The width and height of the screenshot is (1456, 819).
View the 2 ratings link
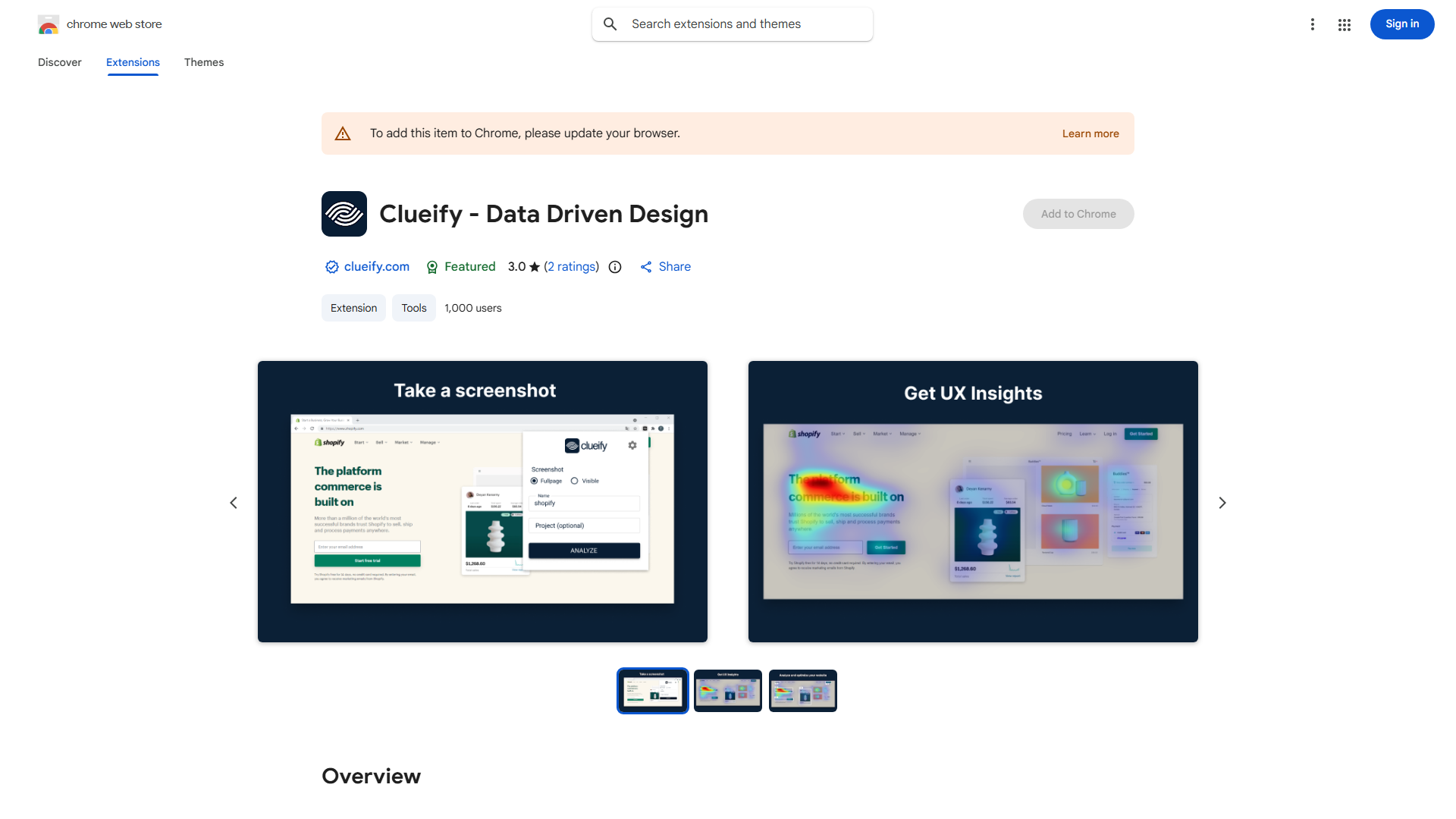572,267
